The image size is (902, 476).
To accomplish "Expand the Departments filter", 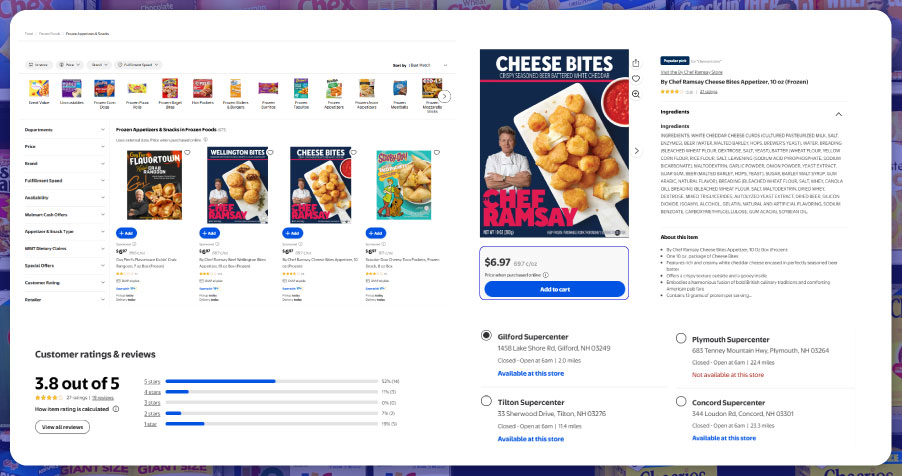I will point(64,130).
